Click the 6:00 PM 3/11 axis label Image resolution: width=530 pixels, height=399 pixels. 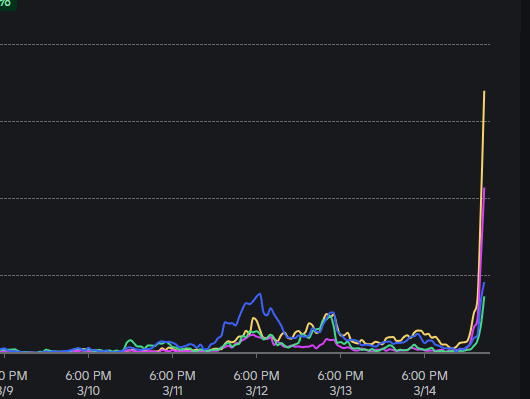pos(172,383)
